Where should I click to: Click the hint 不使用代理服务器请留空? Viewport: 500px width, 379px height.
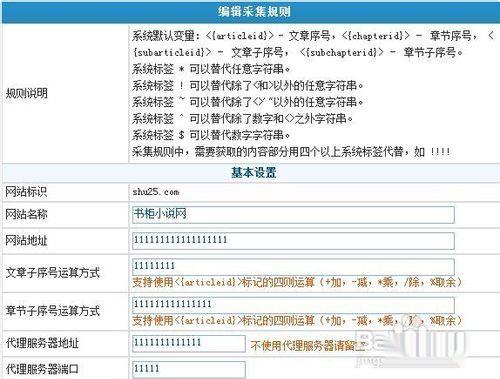point(308,346)
